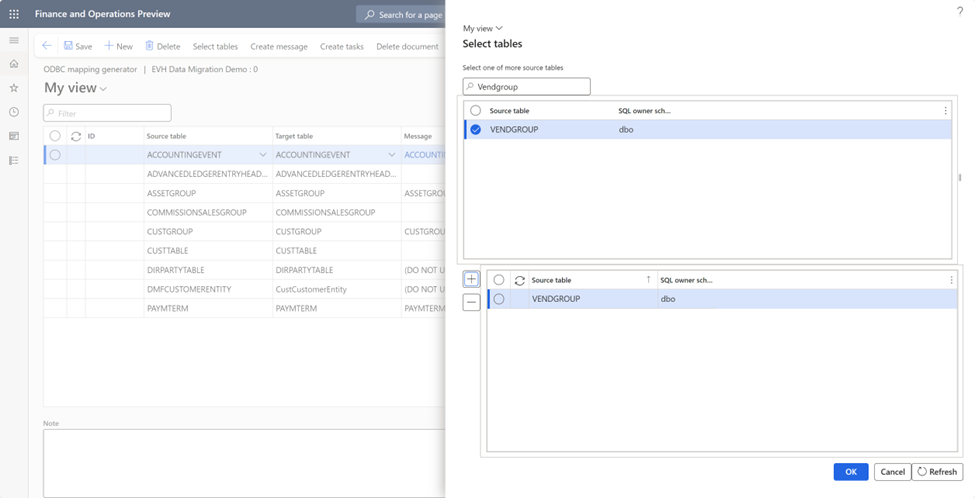
Task: Click SQL owner sch... header in upper grid
Action: point(644,111)
